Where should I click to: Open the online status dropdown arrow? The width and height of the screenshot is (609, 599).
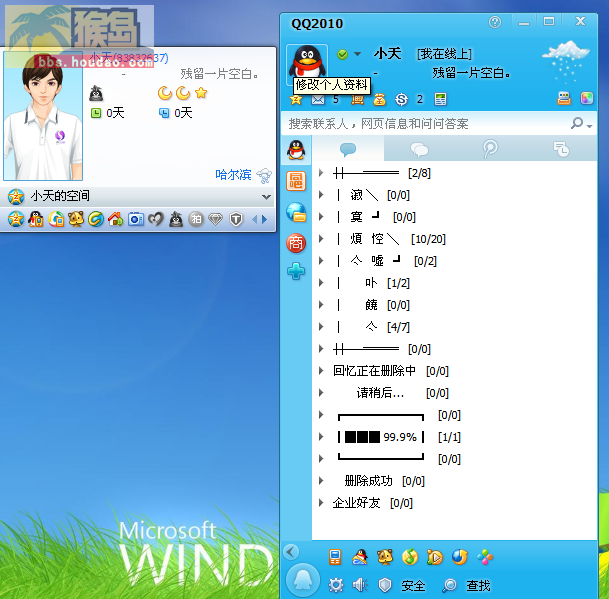pos(357,54)
